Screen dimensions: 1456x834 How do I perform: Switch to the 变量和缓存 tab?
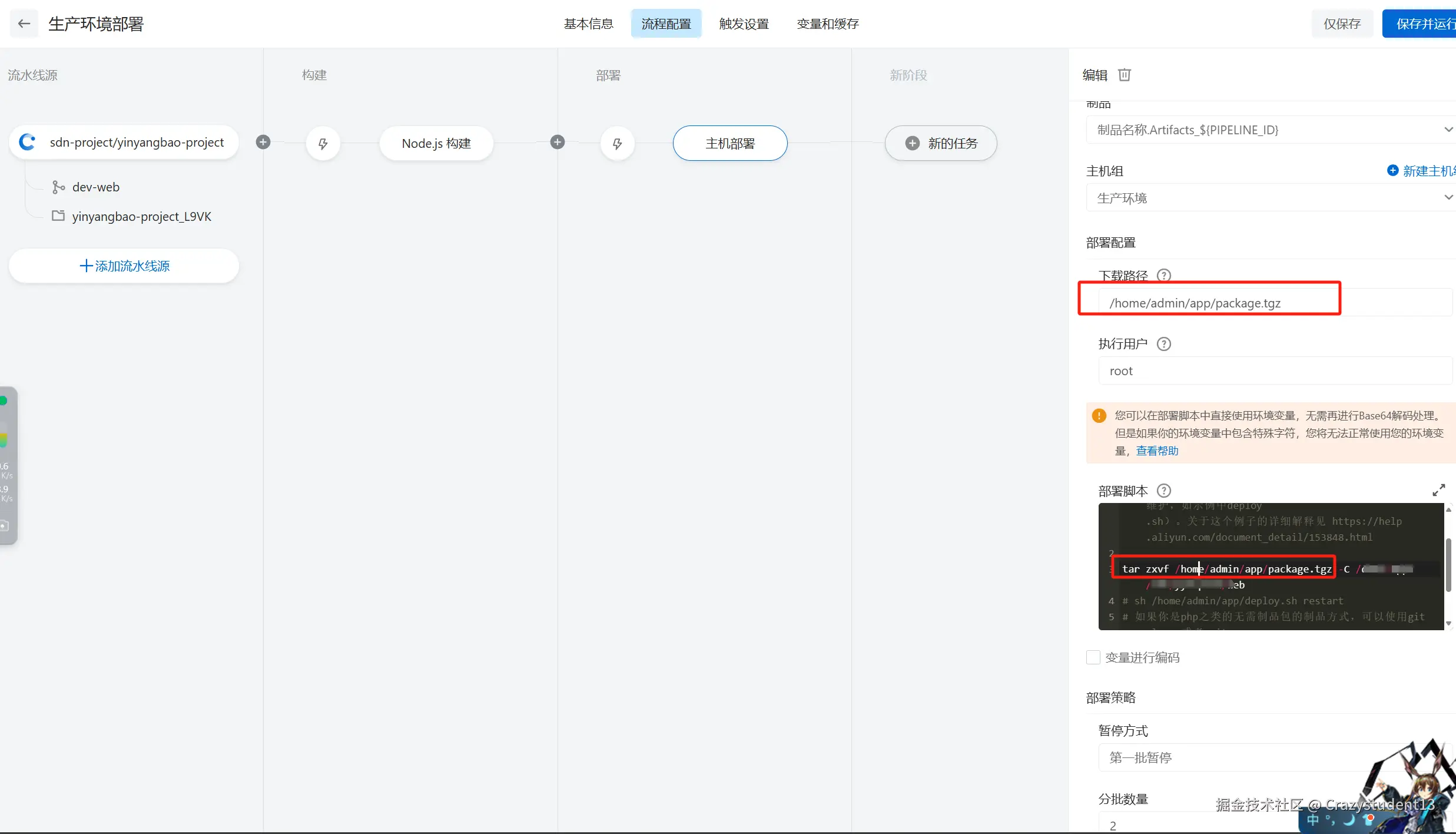[x=827, y=24]
